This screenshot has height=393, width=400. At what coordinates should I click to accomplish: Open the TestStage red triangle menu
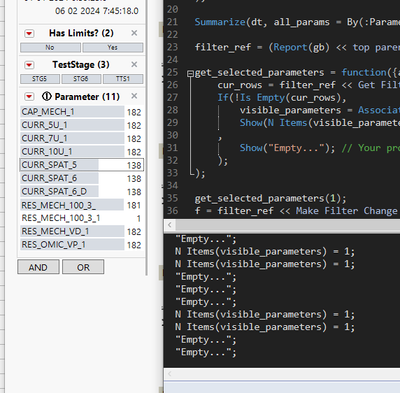click(x=29, y=65)
